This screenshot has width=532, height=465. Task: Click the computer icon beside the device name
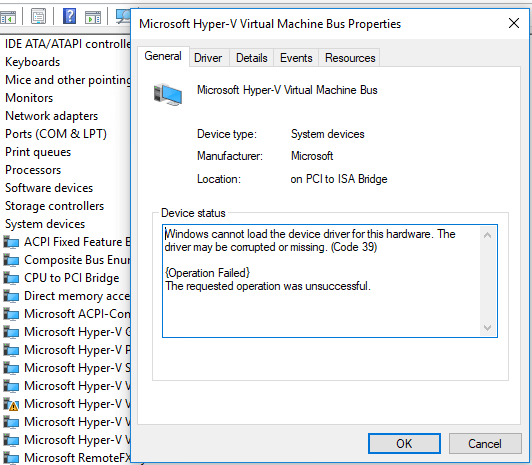(168, 94)
